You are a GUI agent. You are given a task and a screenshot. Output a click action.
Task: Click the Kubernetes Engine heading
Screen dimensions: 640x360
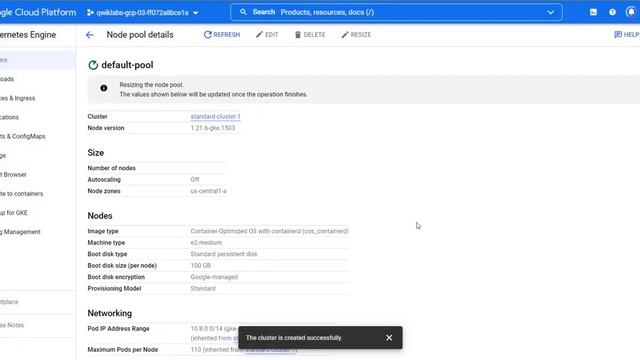pos(28,35)
